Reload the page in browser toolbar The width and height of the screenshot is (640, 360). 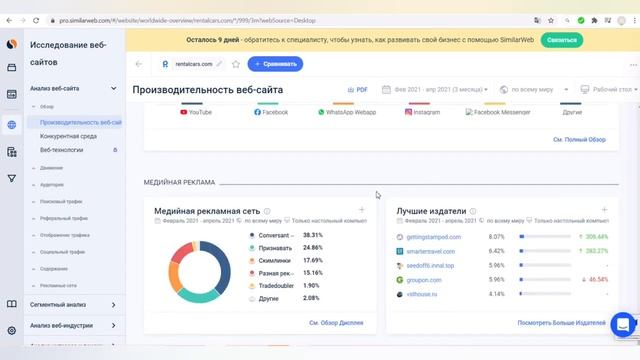(36, 20)
